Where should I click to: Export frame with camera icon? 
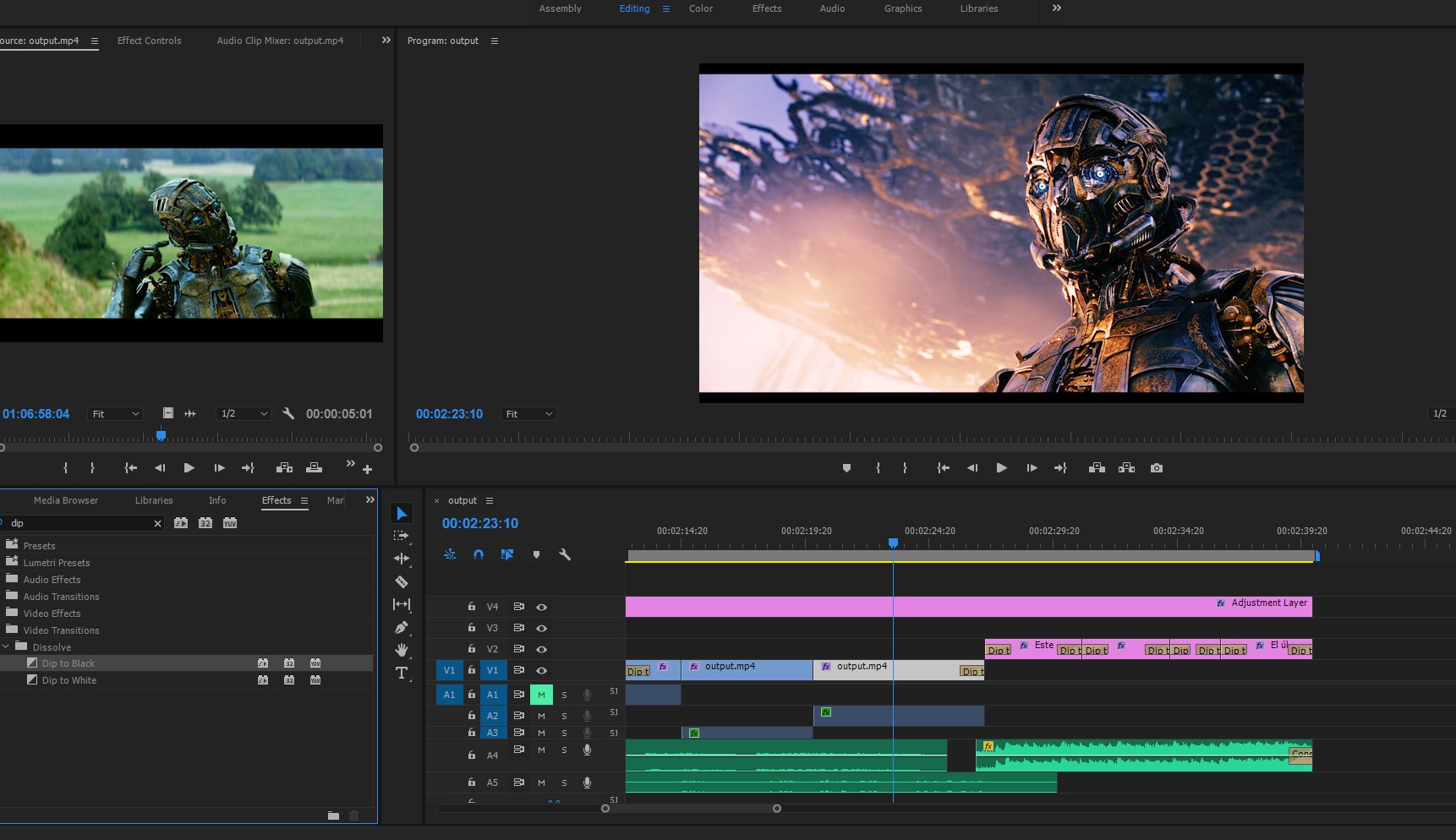point(1157,468)
